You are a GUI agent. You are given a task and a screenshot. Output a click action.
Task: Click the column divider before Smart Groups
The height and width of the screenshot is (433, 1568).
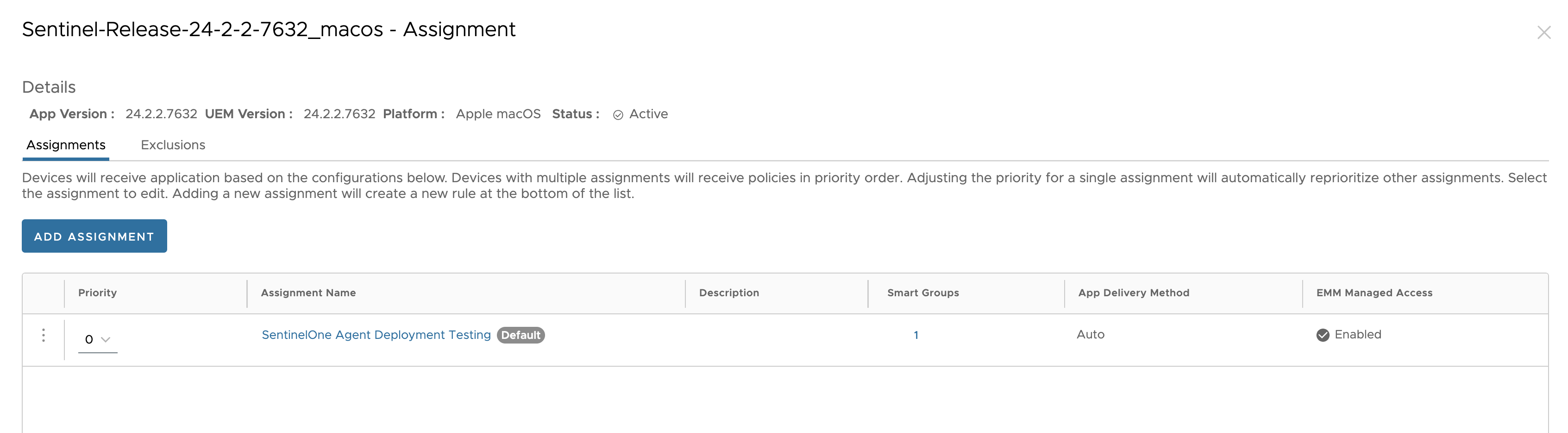[x=868, y=293]
